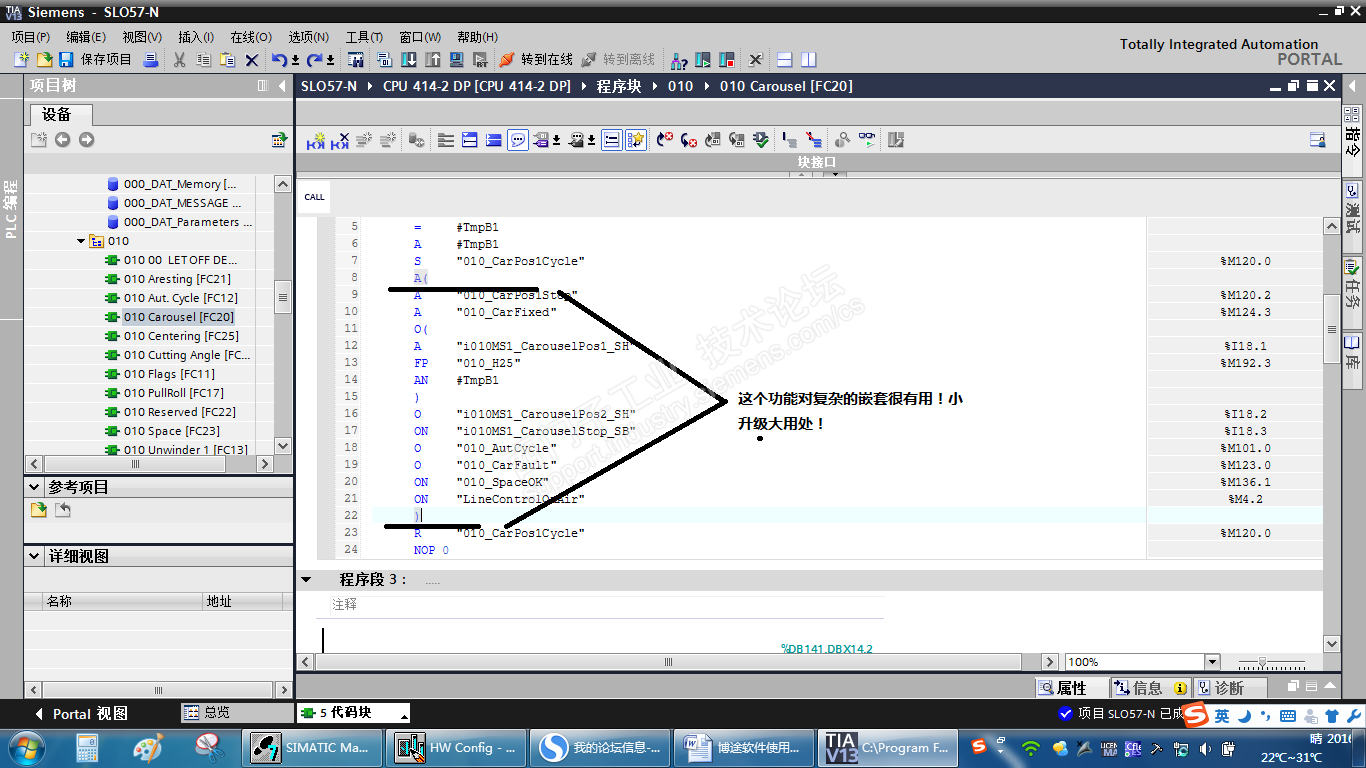
Task: Paste using the clipboard toolbar icon
Action: [228, 60]
